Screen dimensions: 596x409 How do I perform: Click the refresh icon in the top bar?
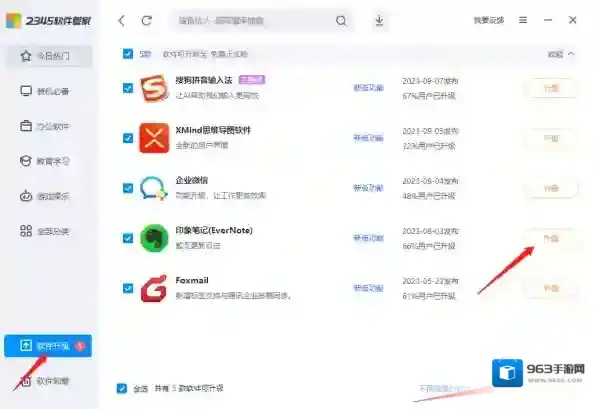(x=147, y=20)
